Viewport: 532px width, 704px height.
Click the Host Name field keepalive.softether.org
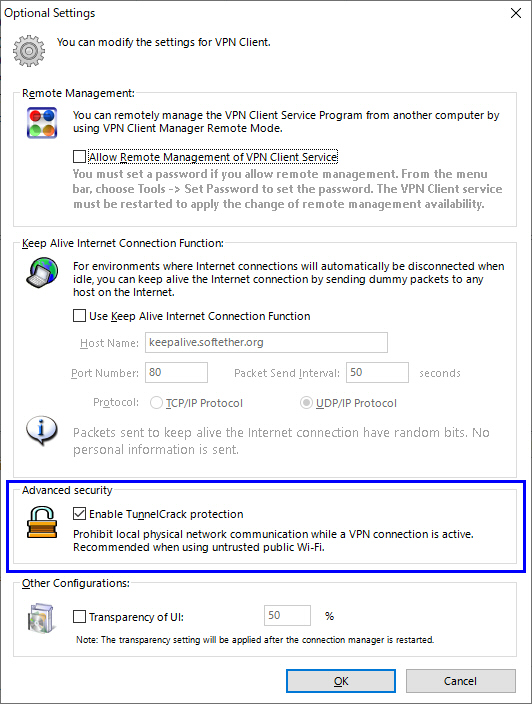(266, 343)
